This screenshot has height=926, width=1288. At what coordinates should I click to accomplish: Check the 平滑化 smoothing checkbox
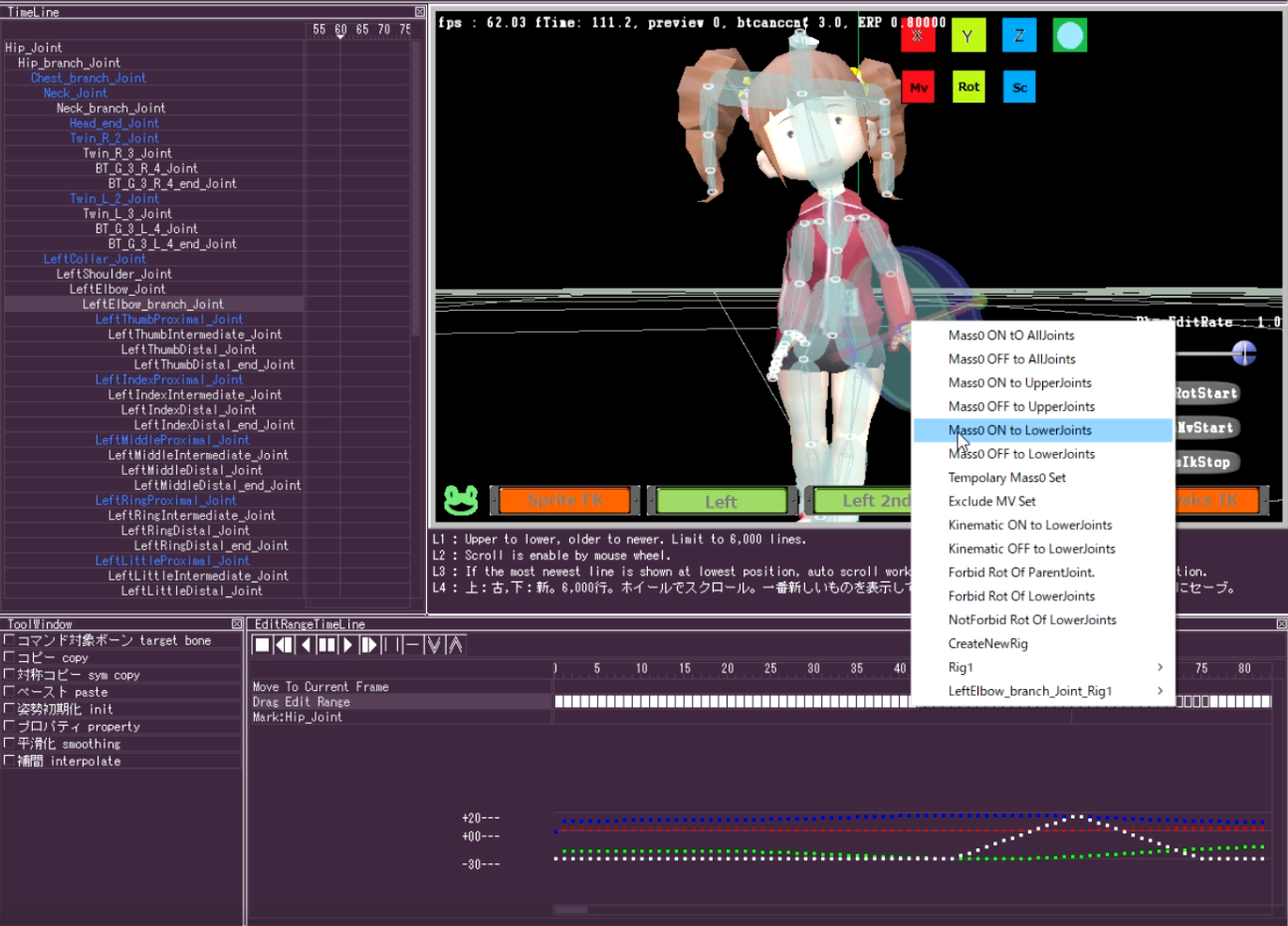(x=9, y=744)
